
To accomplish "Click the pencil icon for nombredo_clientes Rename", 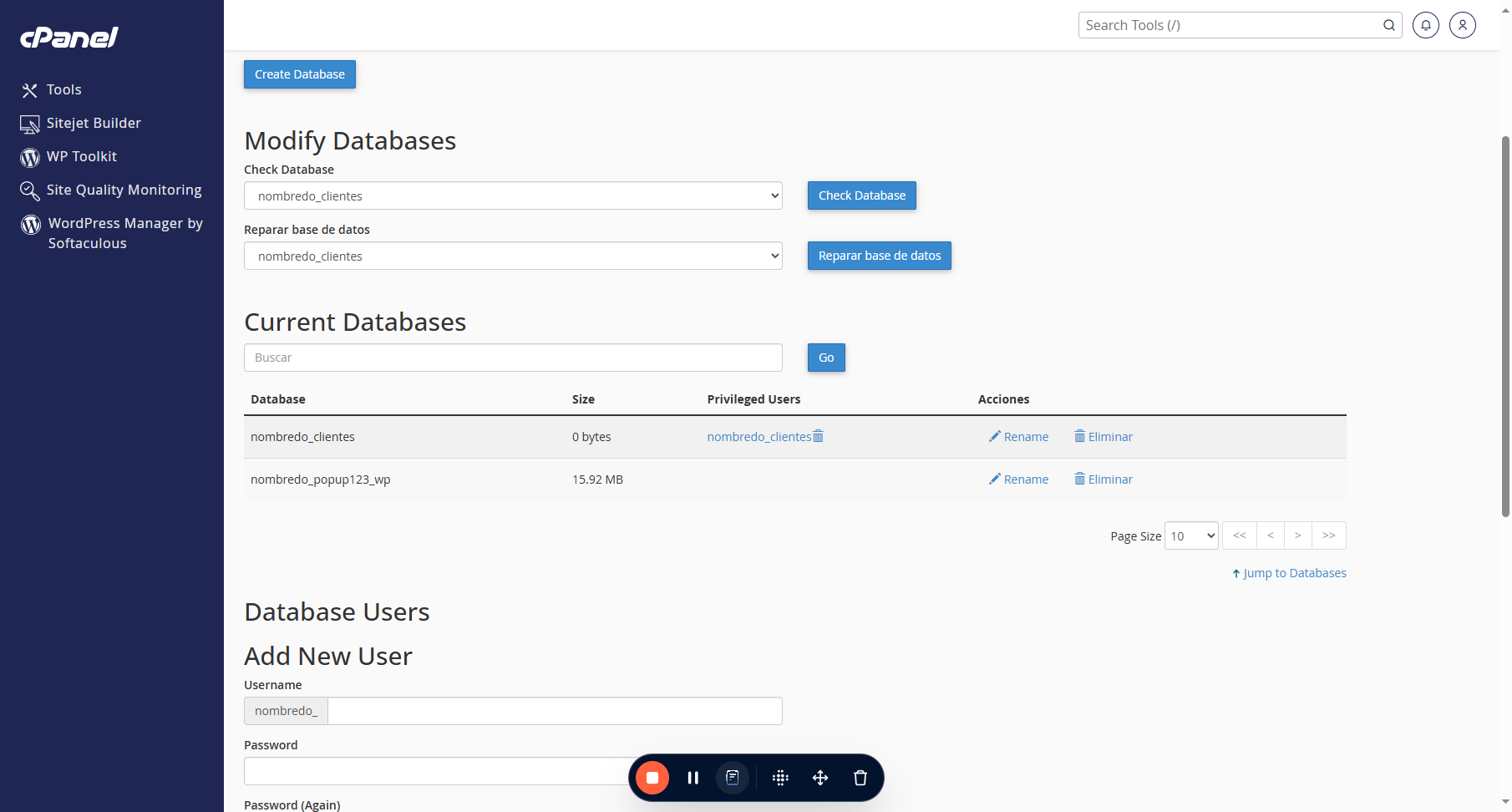I will pyautogui.click(x=994, y=436).
